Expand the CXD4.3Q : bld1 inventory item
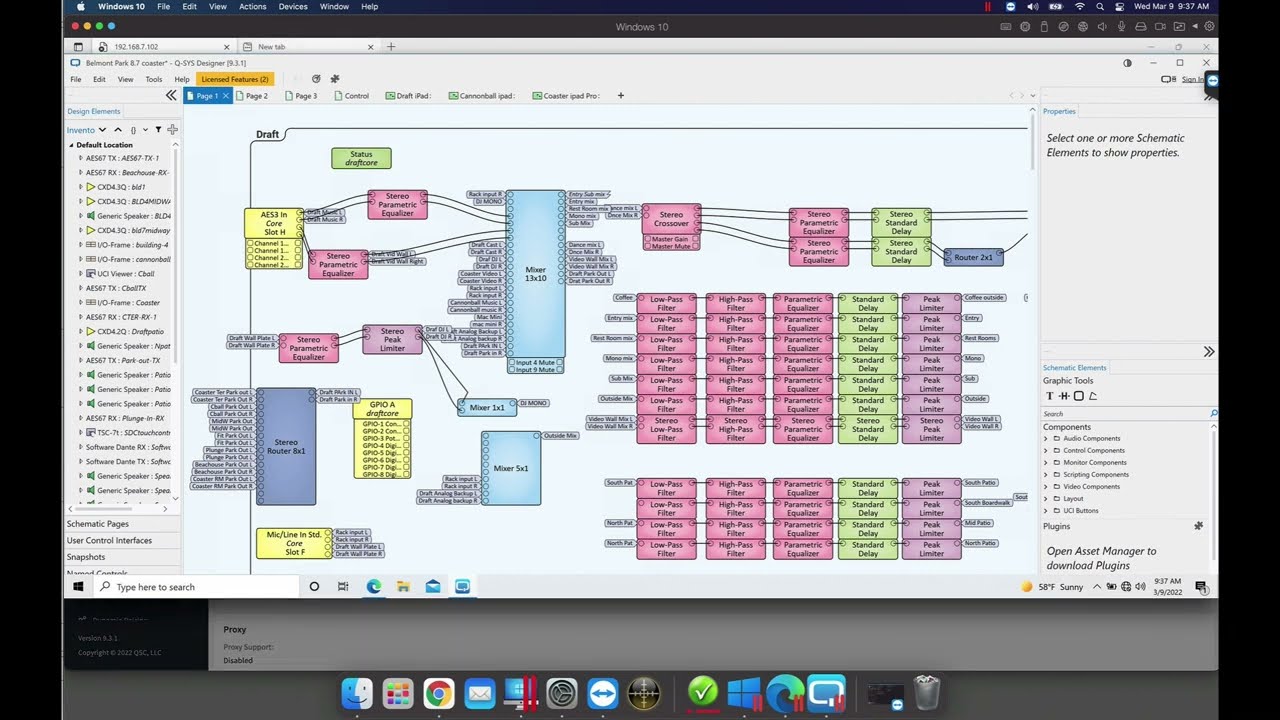Image resolution: width=1280 pixels, height=720 pixels. tap(80, 187)
